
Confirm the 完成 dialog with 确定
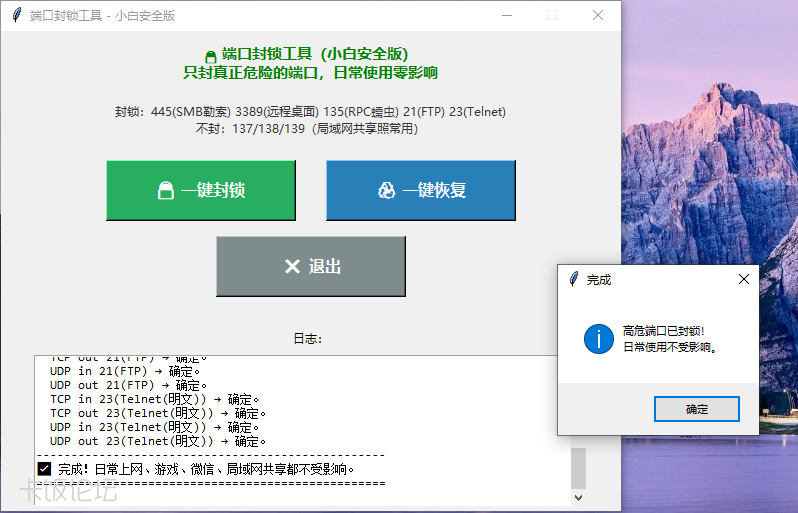(x=697, y=409)
